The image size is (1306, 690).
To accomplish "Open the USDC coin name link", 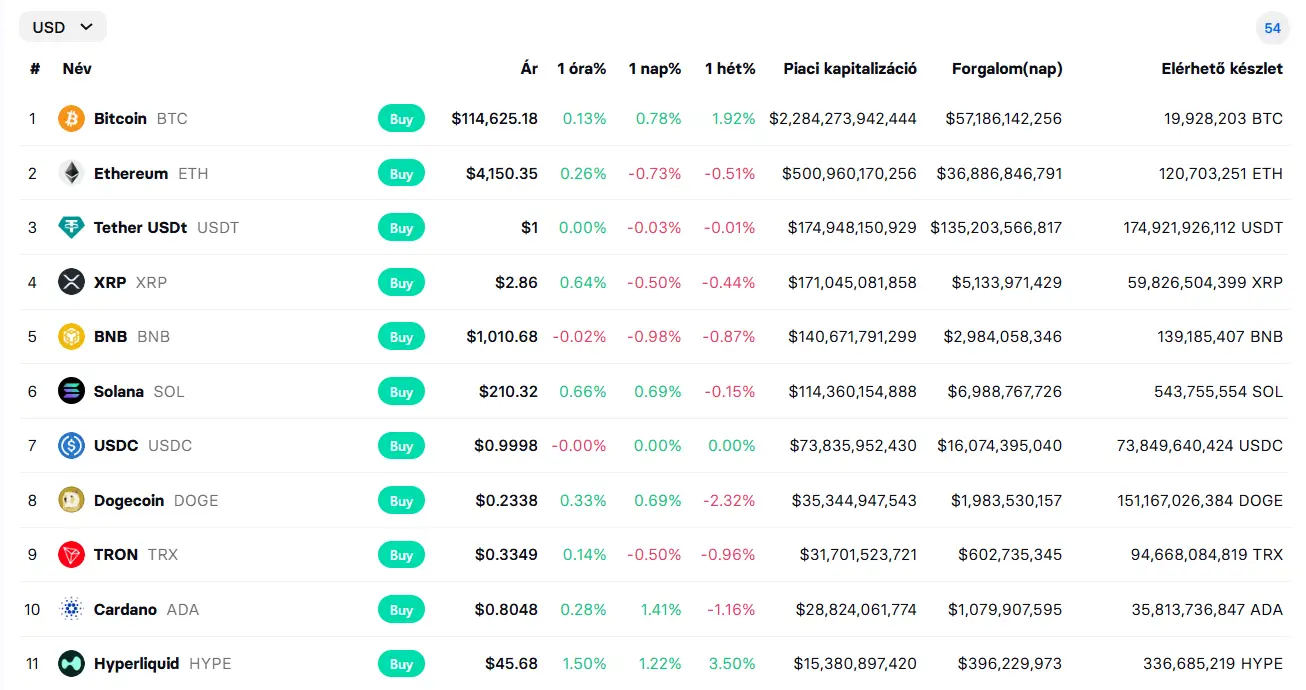I will 116,446.
